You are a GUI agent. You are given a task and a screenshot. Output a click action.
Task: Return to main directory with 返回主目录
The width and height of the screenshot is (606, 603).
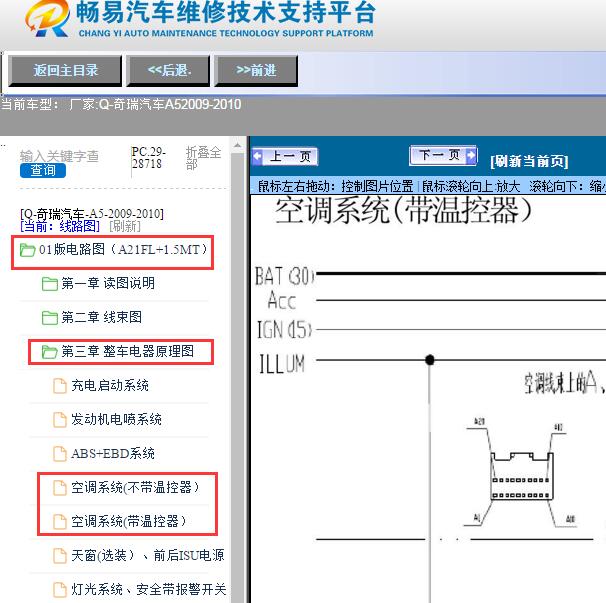pyautogui.click(x=65, y=71)
